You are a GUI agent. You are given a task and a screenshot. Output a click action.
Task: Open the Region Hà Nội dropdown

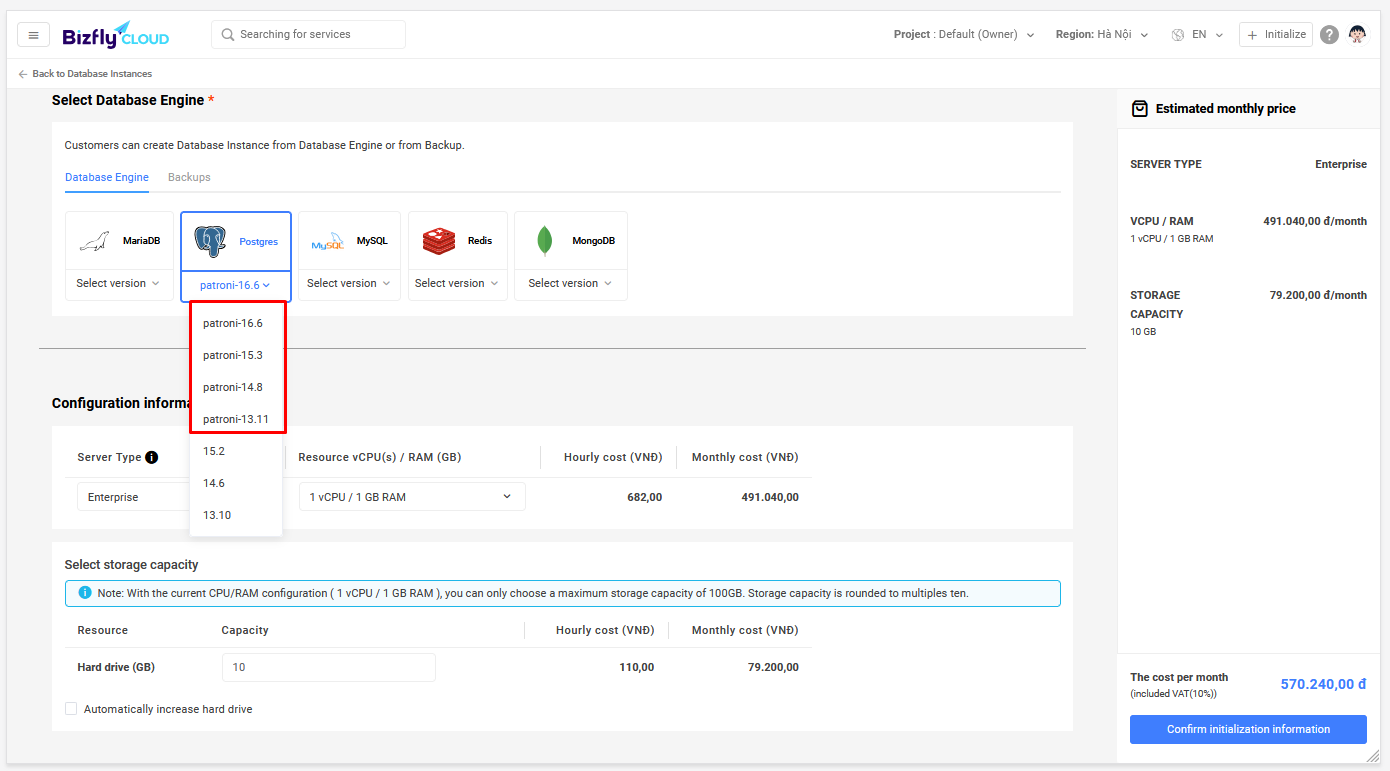pos(1102,34)
